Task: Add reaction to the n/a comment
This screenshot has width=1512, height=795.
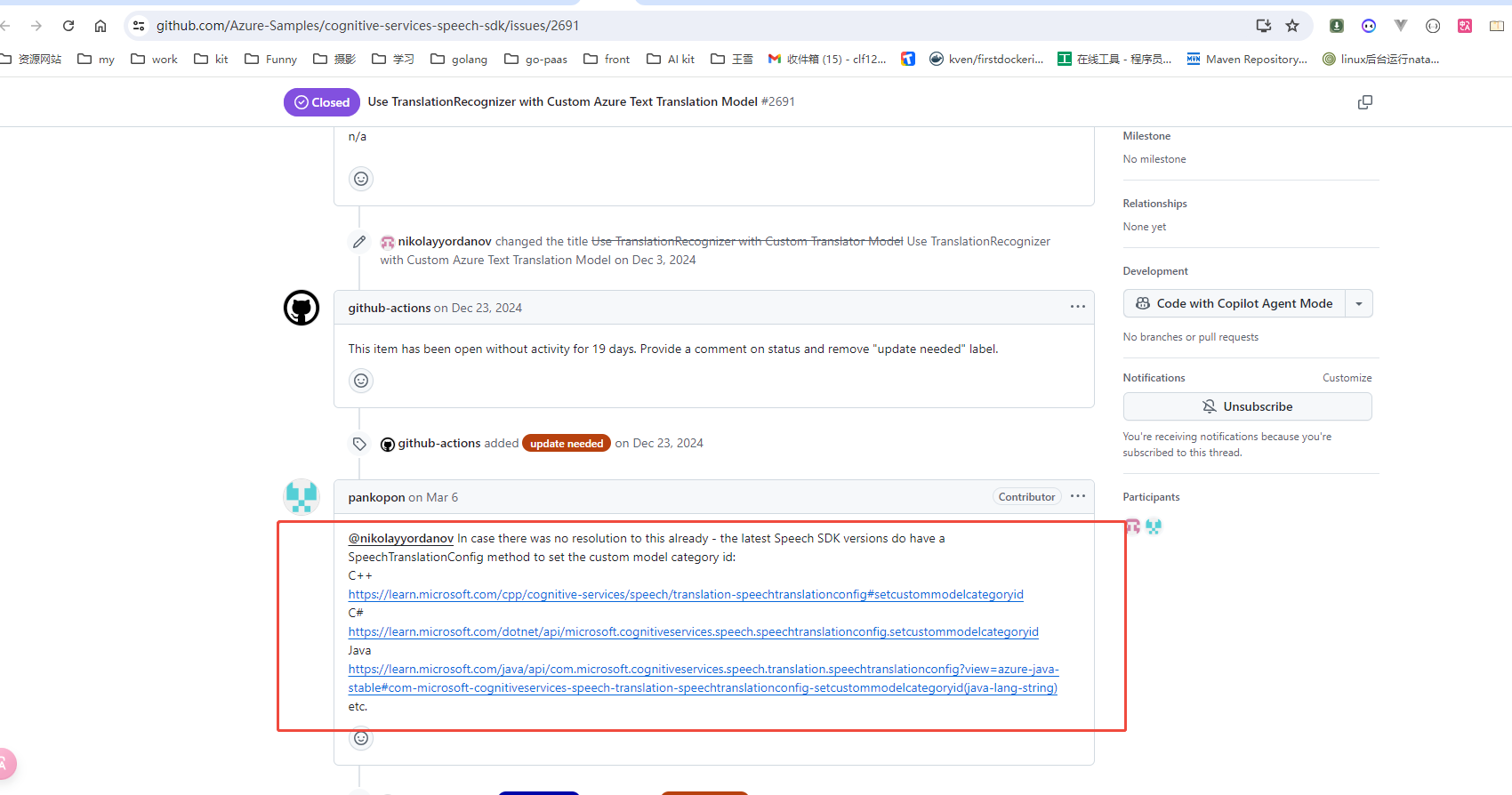Action: coord(361,179)
